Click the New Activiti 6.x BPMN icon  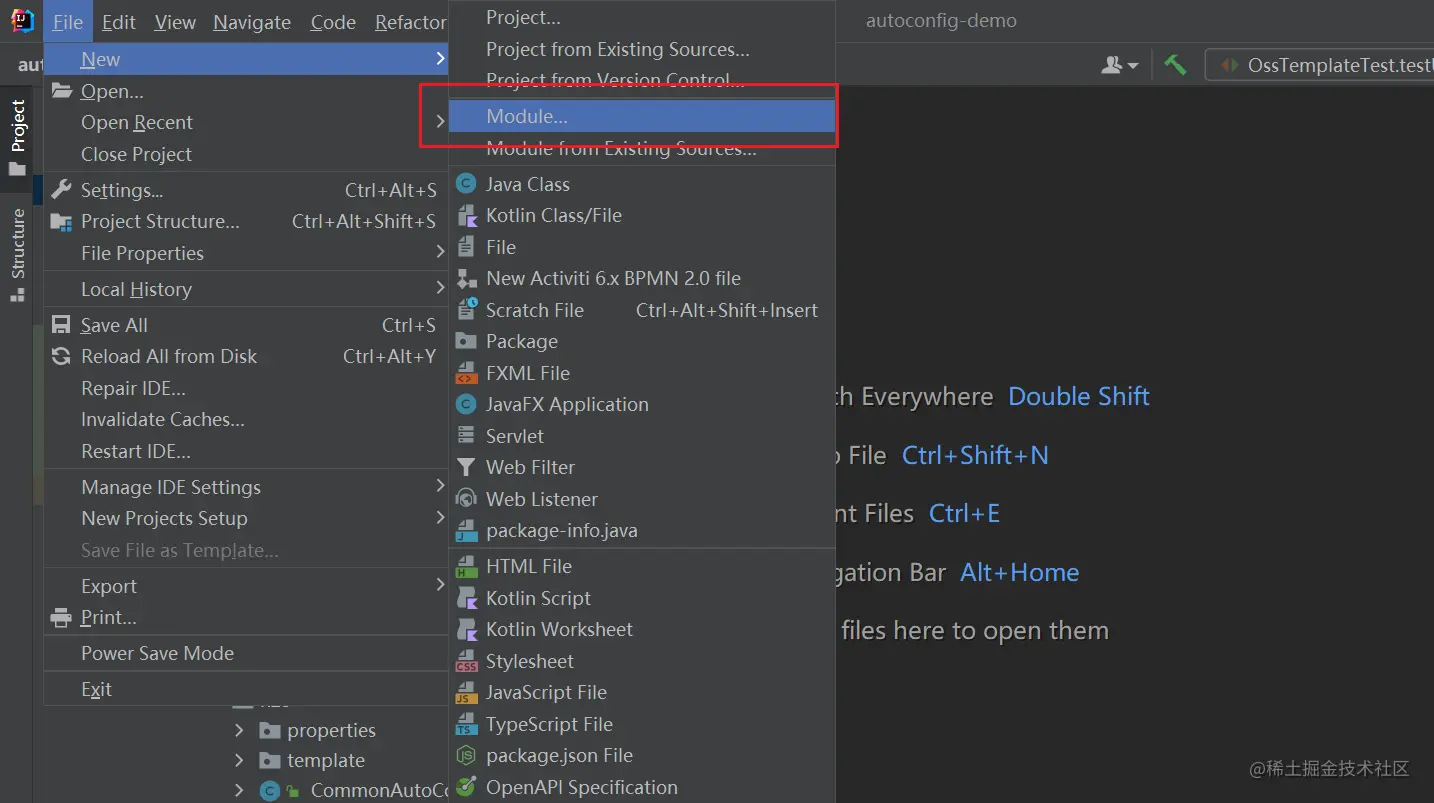466,278
